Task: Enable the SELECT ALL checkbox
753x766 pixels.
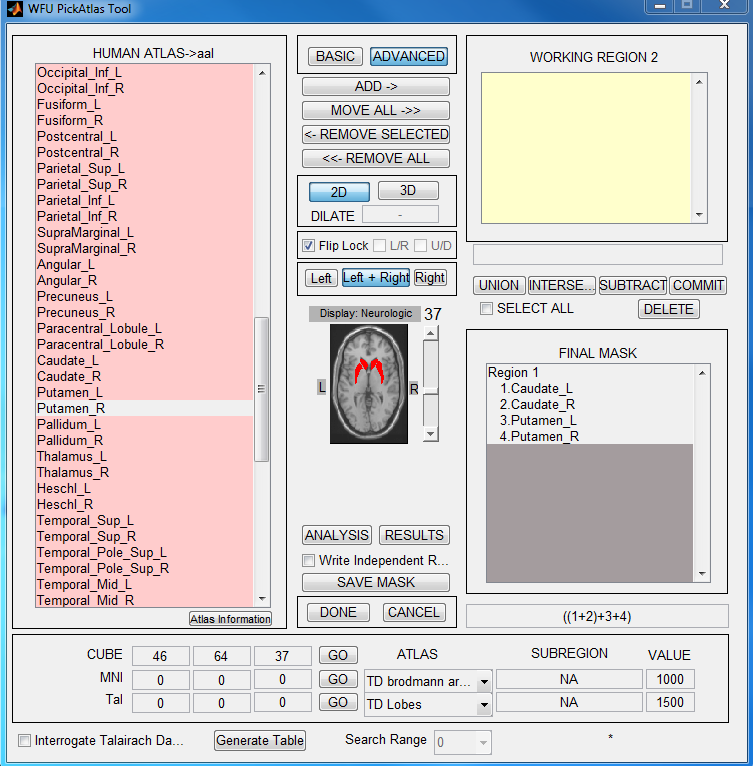Action: click(486, 309)
